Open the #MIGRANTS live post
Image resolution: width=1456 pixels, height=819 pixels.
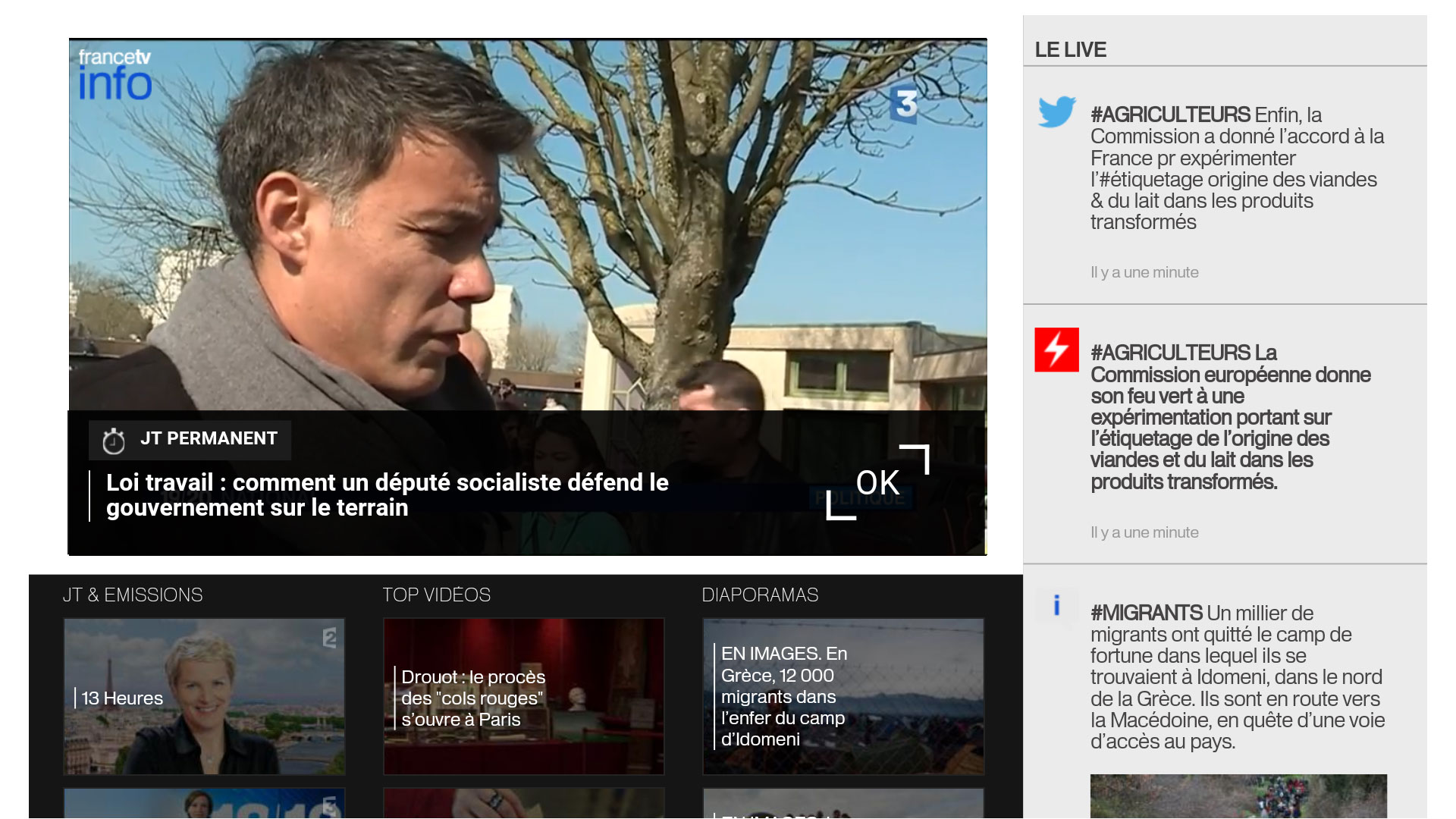1238,677
